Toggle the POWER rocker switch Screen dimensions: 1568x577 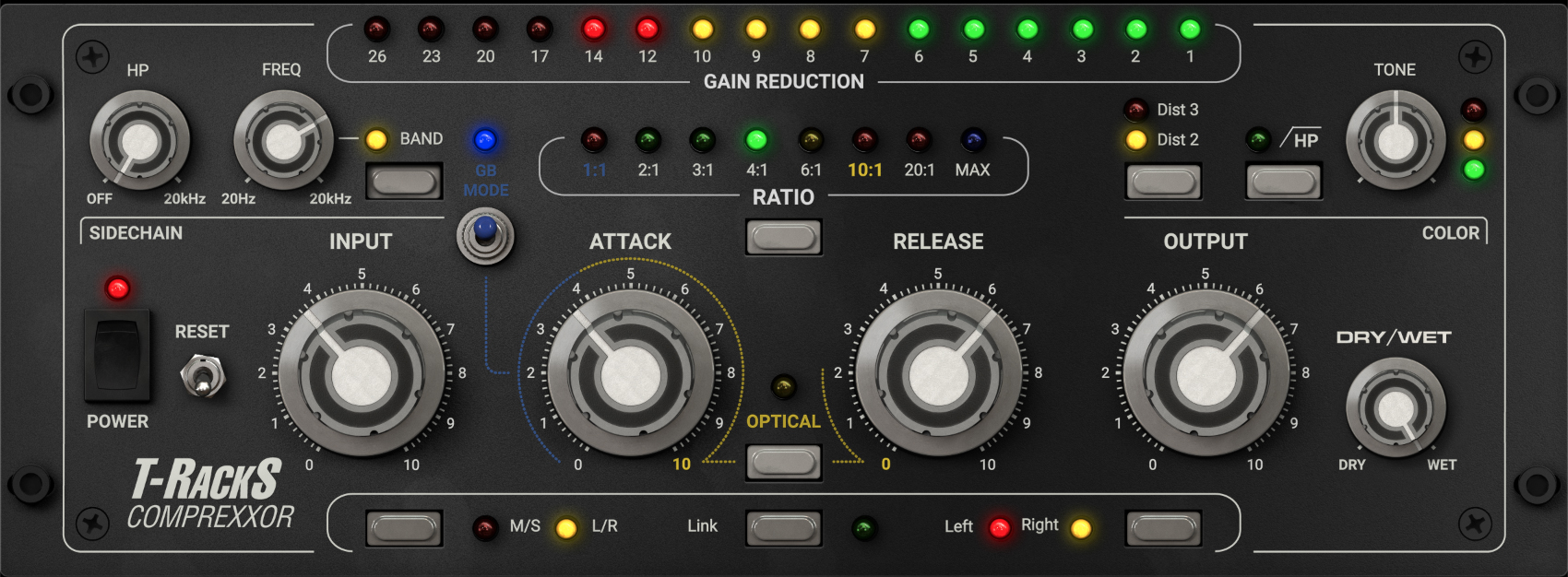tap(117, 355)
